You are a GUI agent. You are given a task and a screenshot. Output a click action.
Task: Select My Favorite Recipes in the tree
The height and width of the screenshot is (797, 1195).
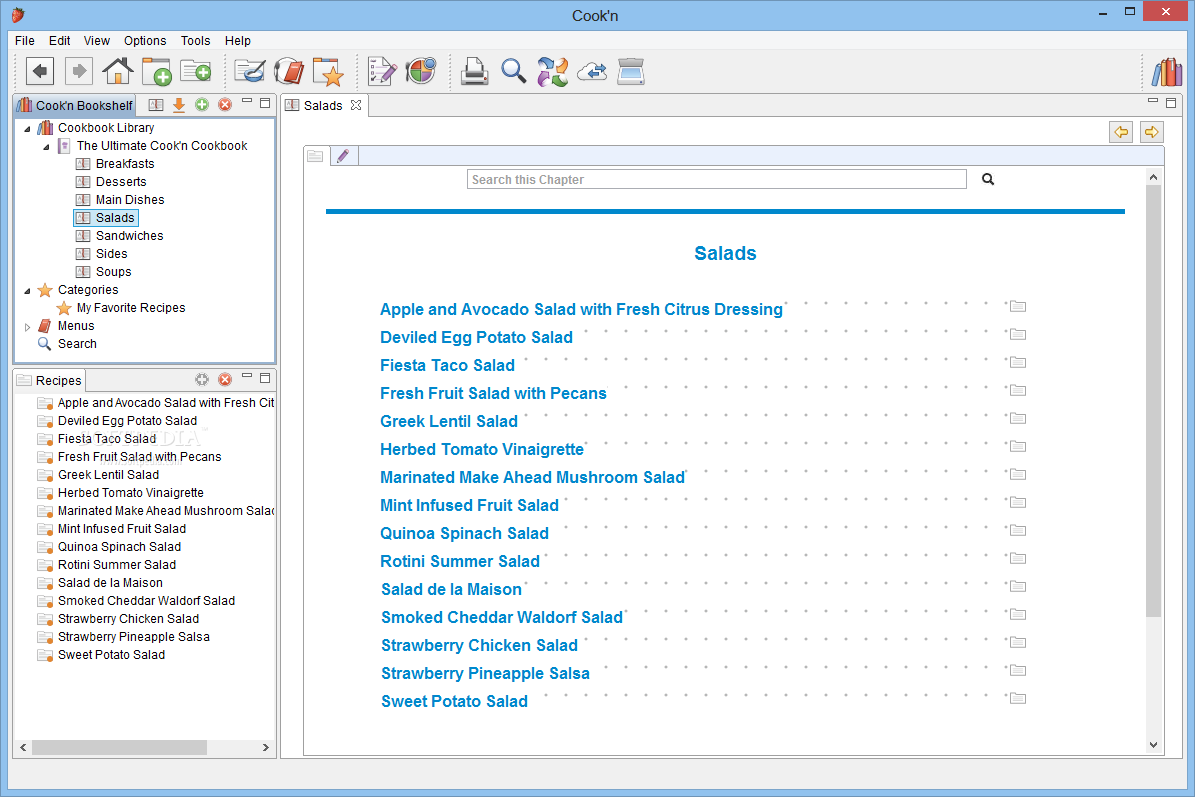(x=131, y=308)
